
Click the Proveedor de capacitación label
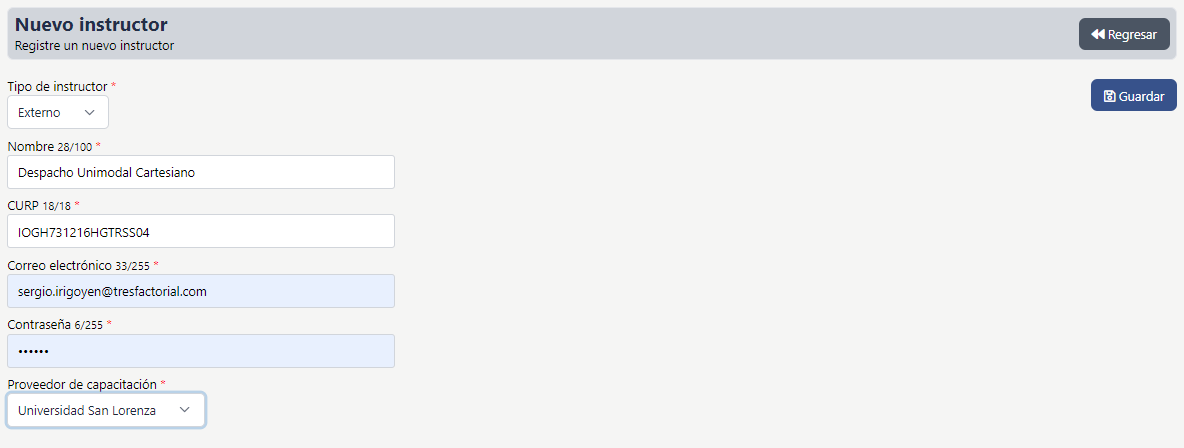[x=82, y=384]
